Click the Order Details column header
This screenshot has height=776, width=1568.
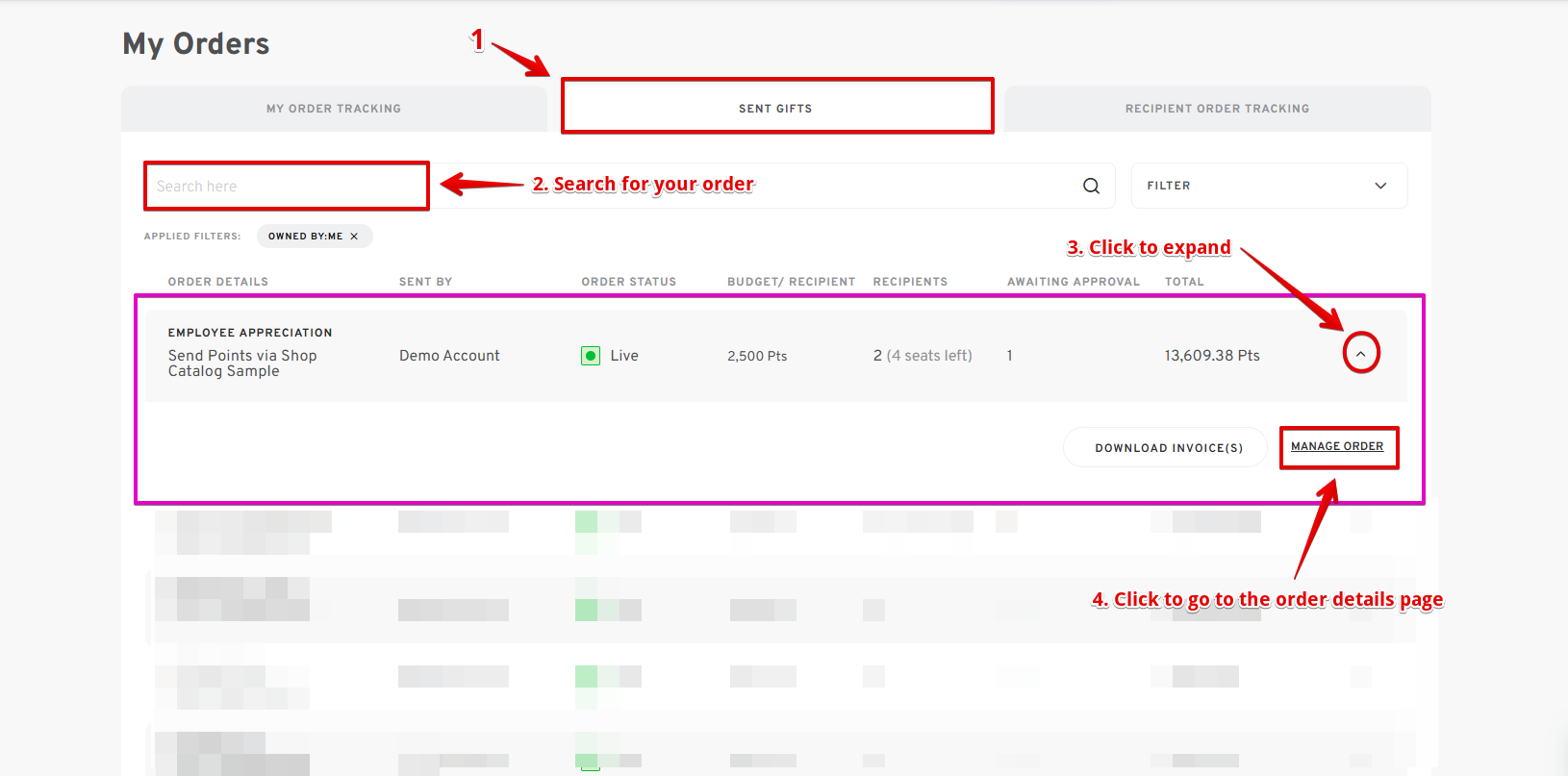point(218,282)
